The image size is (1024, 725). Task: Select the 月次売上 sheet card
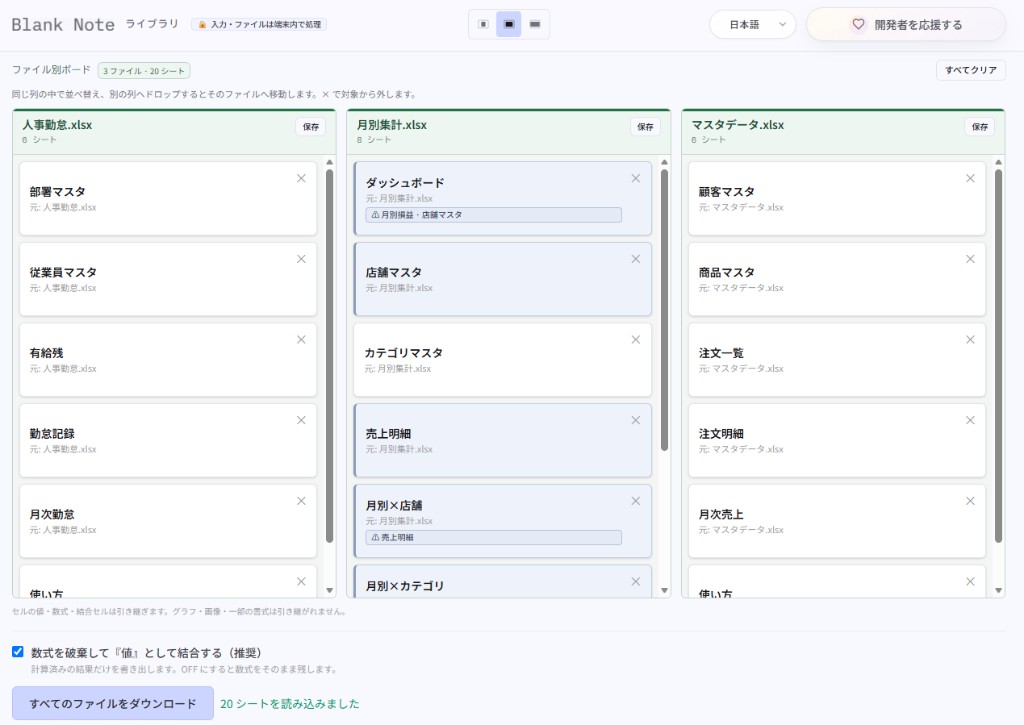click(x=837, y=521)
